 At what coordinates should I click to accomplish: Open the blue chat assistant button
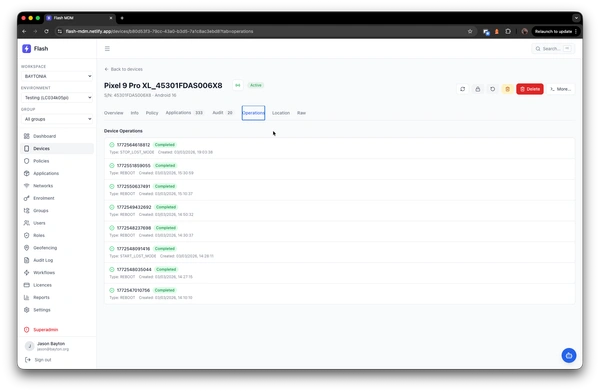point(569,355)
